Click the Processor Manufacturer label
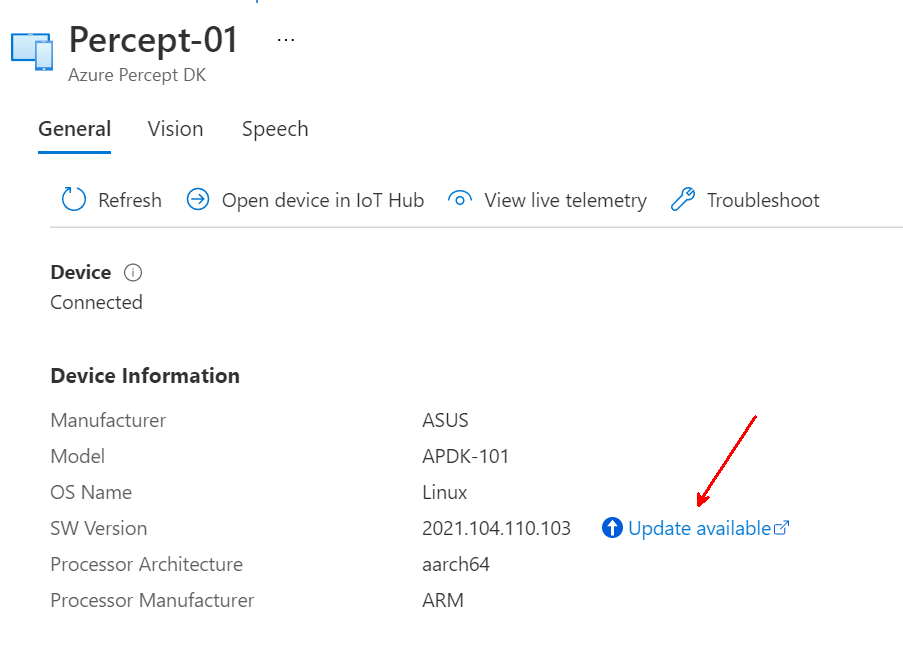This screenshot has width=903, height=661. pyautogui.click(x=152, y=601)
